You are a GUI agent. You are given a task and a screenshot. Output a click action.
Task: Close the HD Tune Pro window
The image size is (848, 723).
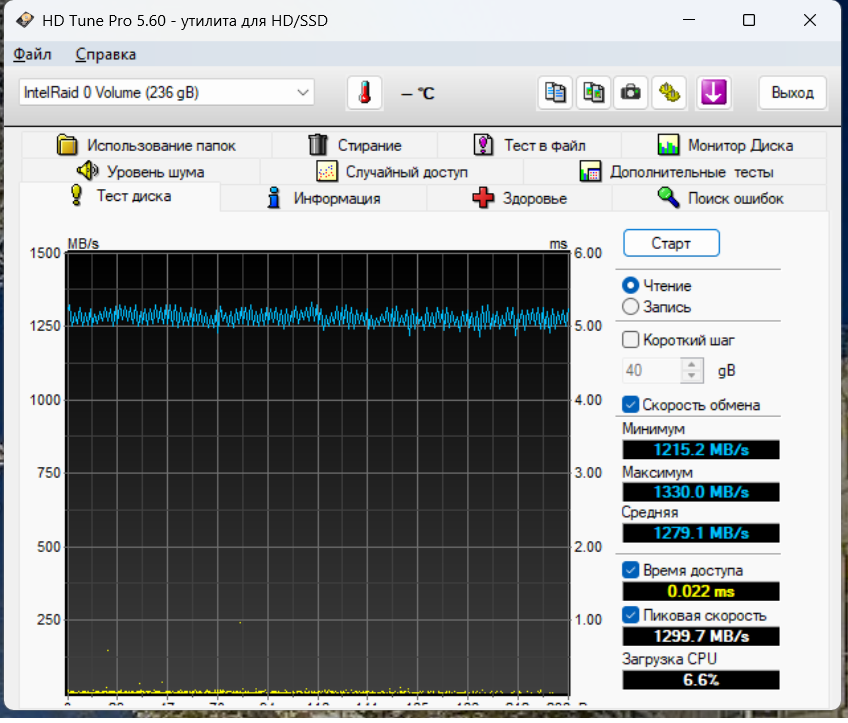pos(810,21)
